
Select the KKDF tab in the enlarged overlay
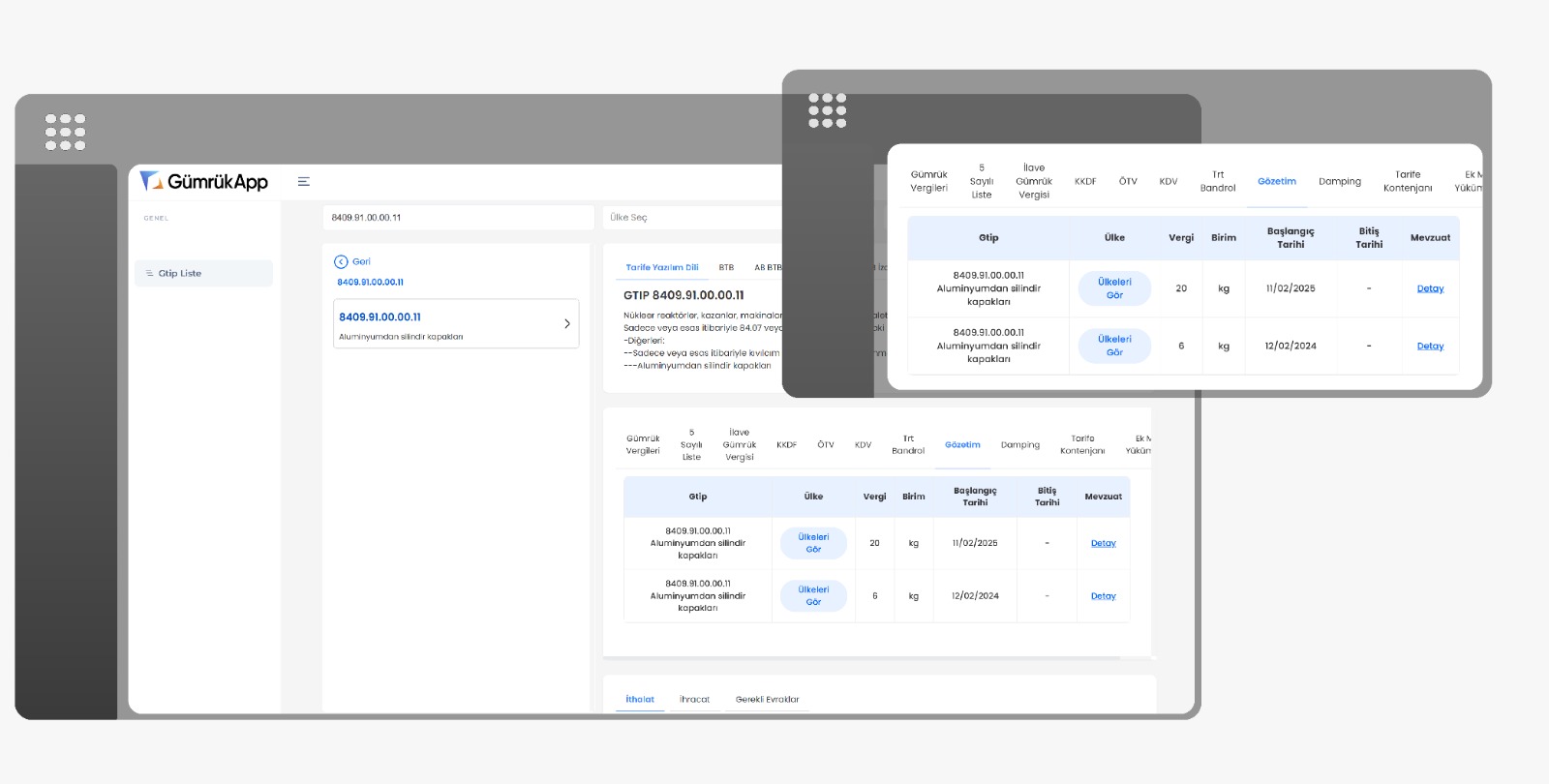1085,182
